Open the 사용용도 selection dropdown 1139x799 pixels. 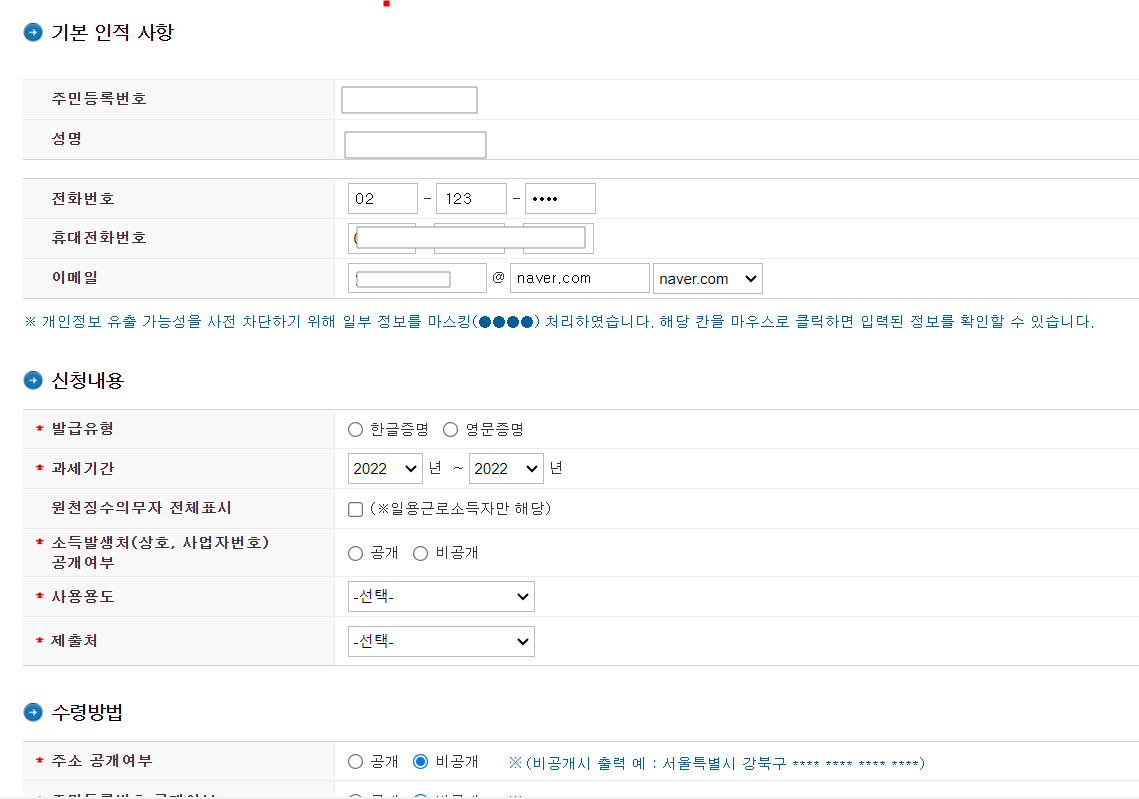(441, 596)
